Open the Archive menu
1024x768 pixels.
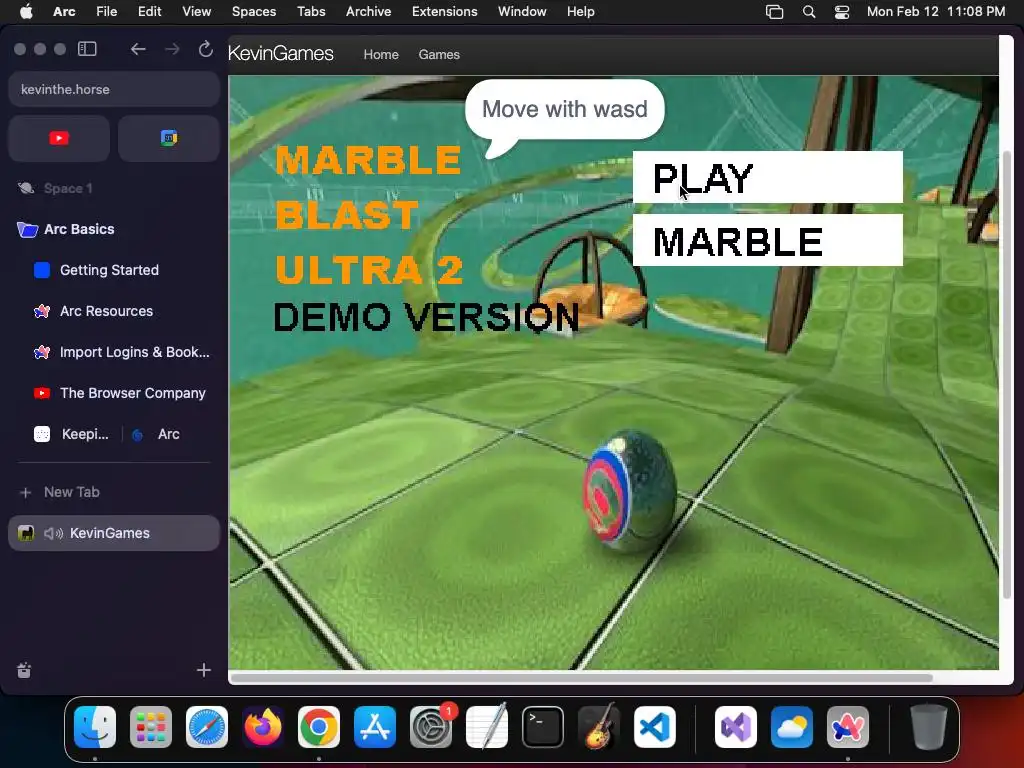368,12
